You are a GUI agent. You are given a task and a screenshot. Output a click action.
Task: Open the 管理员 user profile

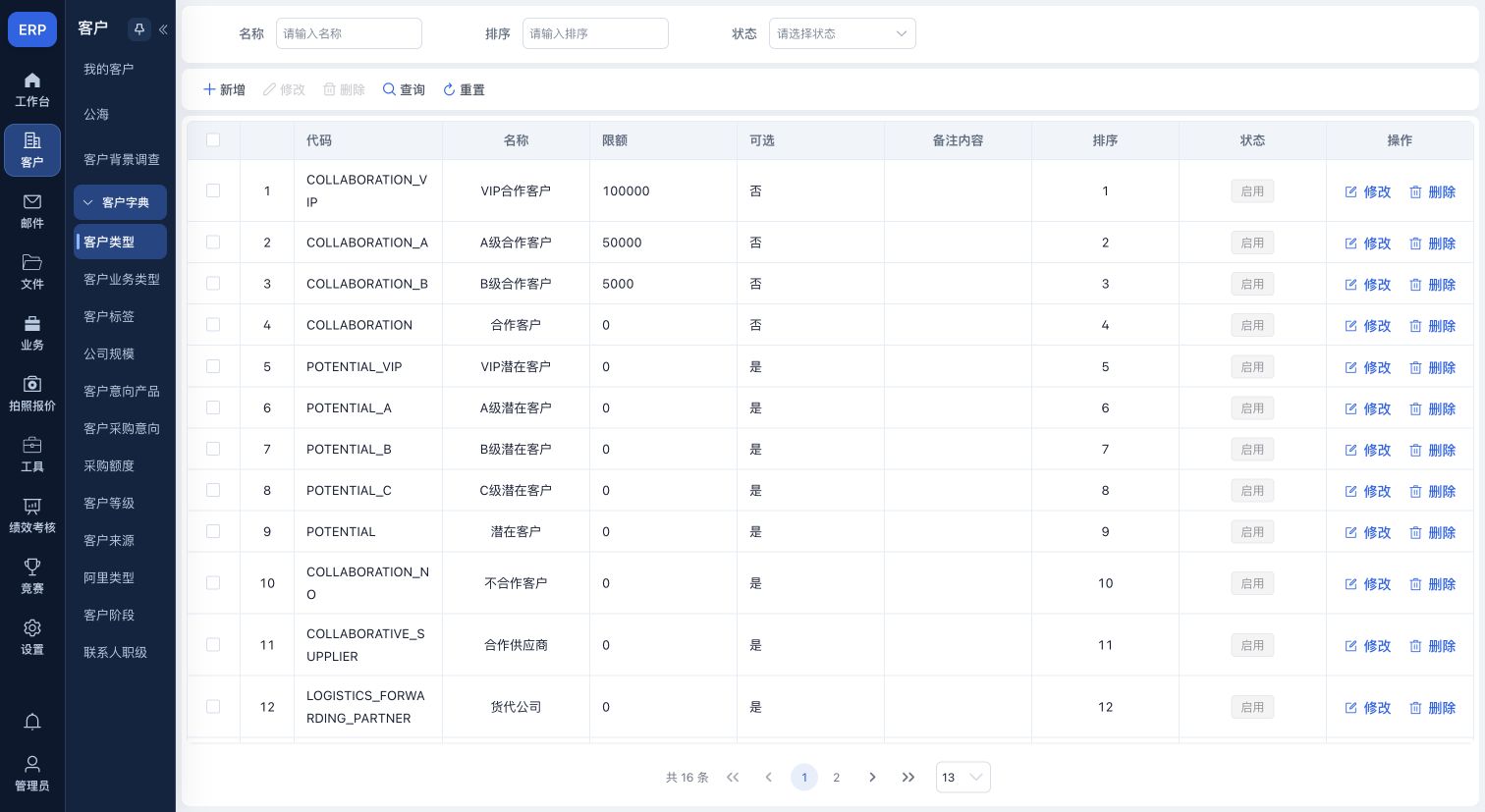point(32,773)
